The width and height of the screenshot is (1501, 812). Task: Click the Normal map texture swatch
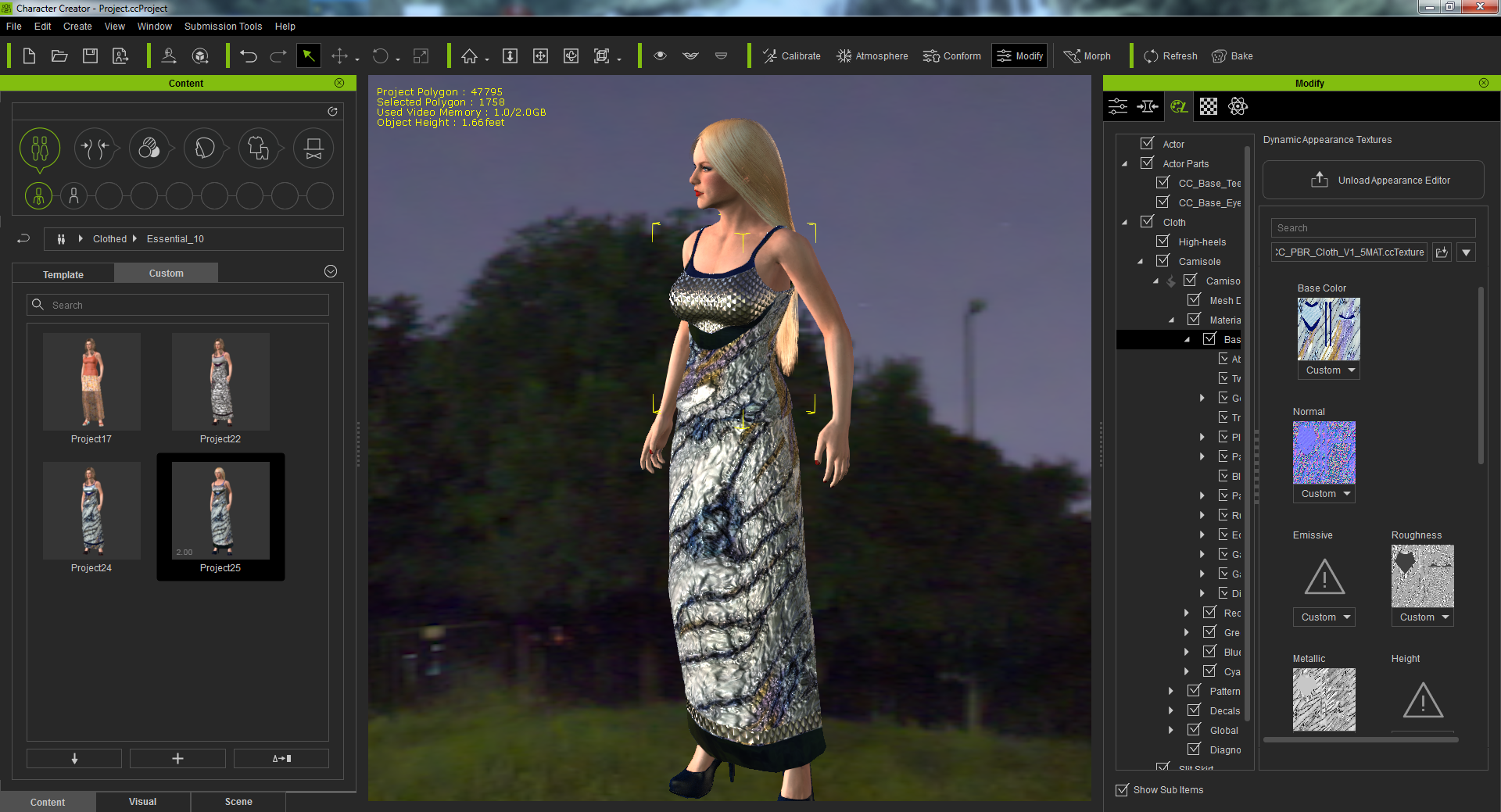pos(1324,453)
